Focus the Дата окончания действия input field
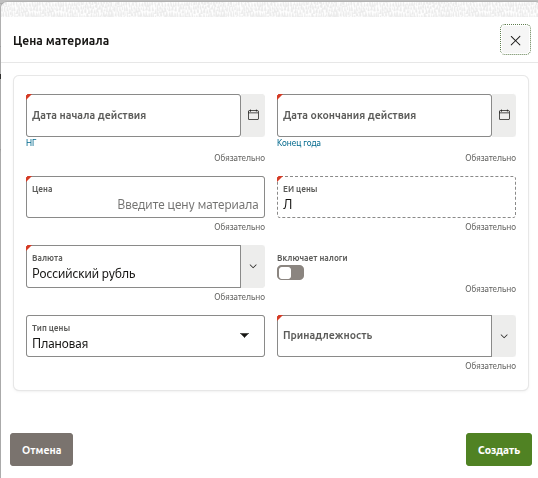The height and width of the screenshot is (478, 538). click(x=384, y=115)
